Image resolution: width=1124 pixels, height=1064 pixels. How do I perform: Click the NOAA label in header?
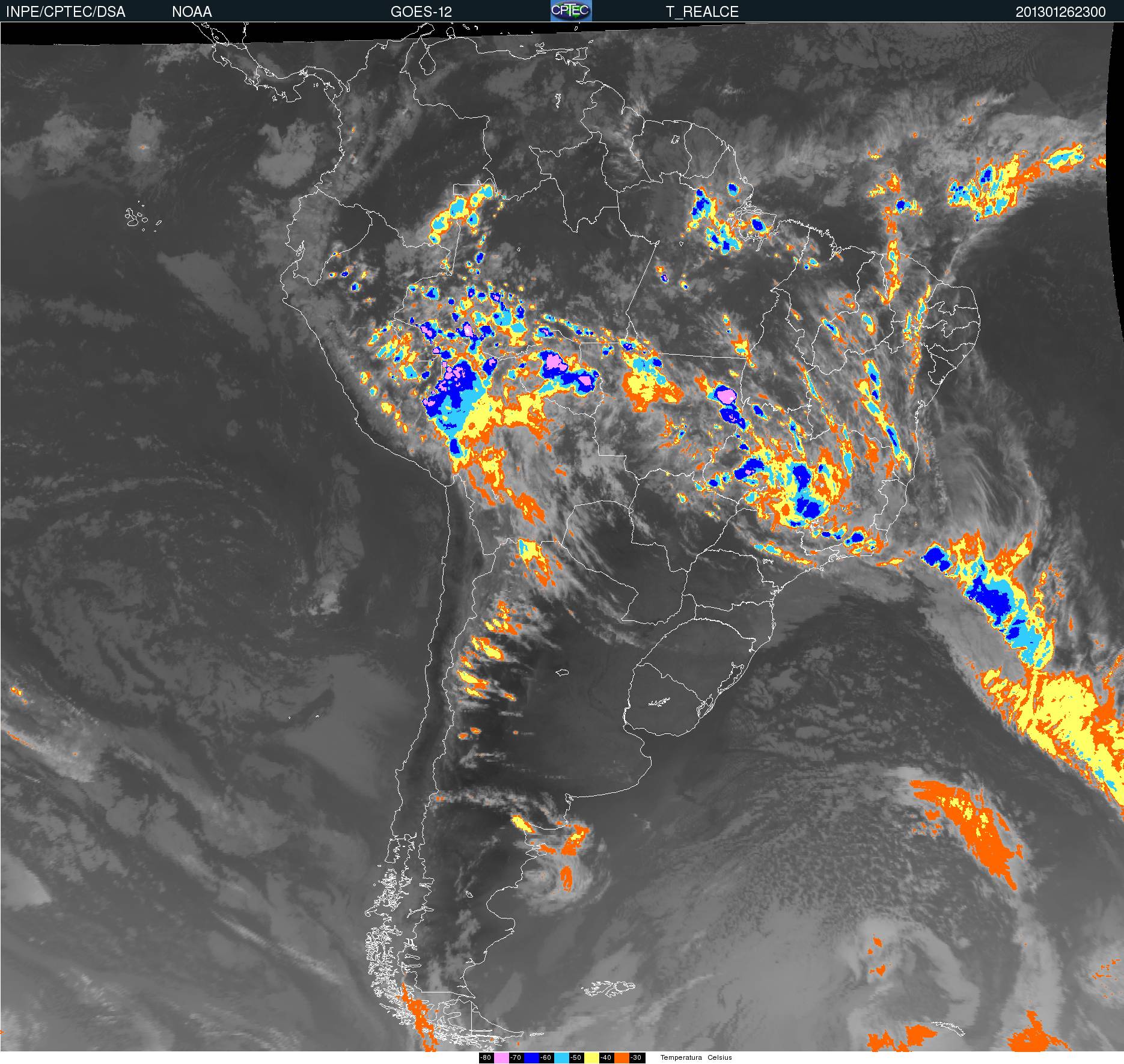pyautogui.click(x=192, y=12)
